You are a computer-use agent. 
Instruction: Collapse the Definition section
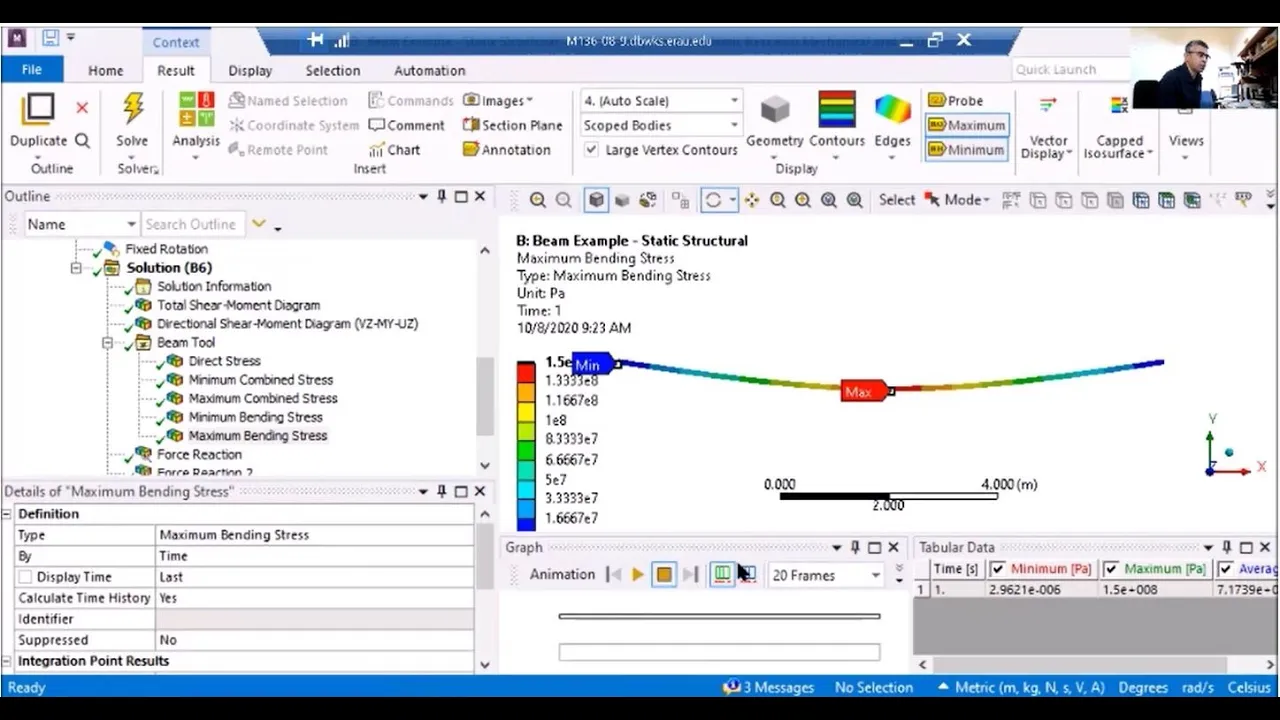pos(7,514)
